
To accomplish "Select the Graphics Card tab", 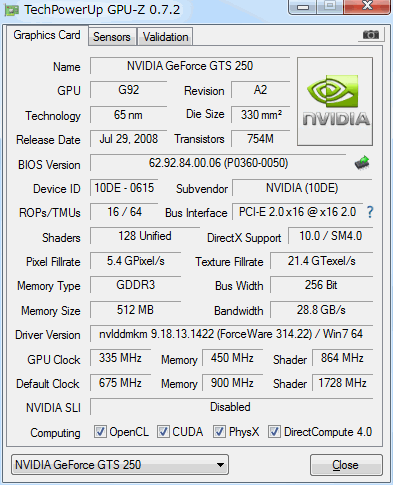I will (47, 35).
